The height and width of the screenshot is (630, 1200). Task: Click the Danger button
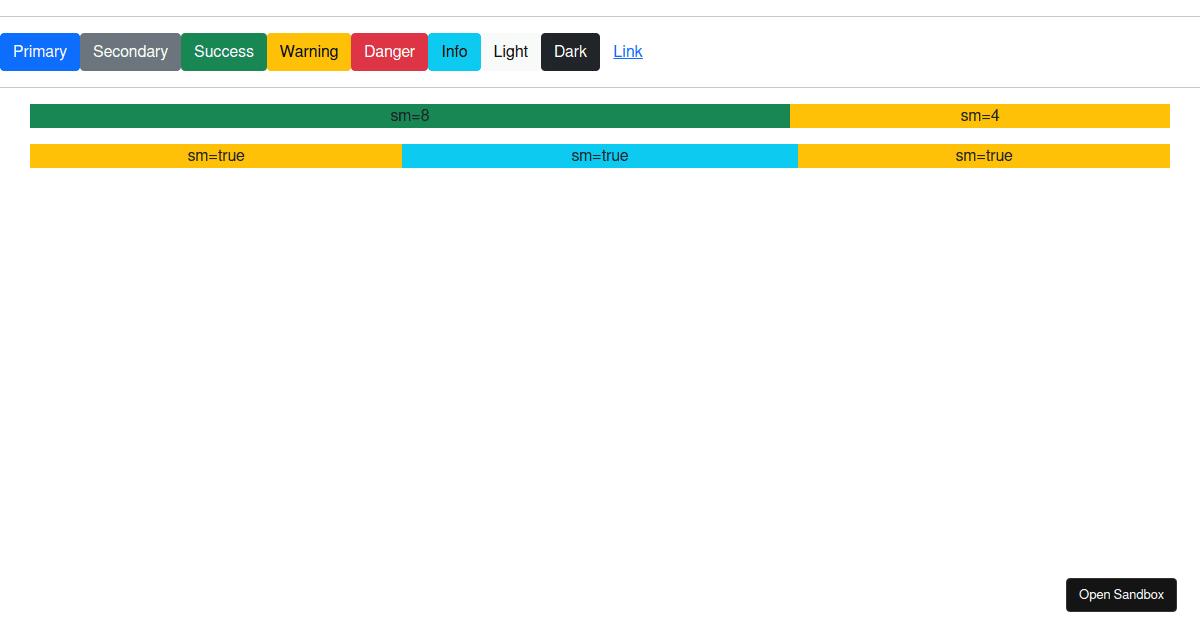pos(389,51)
